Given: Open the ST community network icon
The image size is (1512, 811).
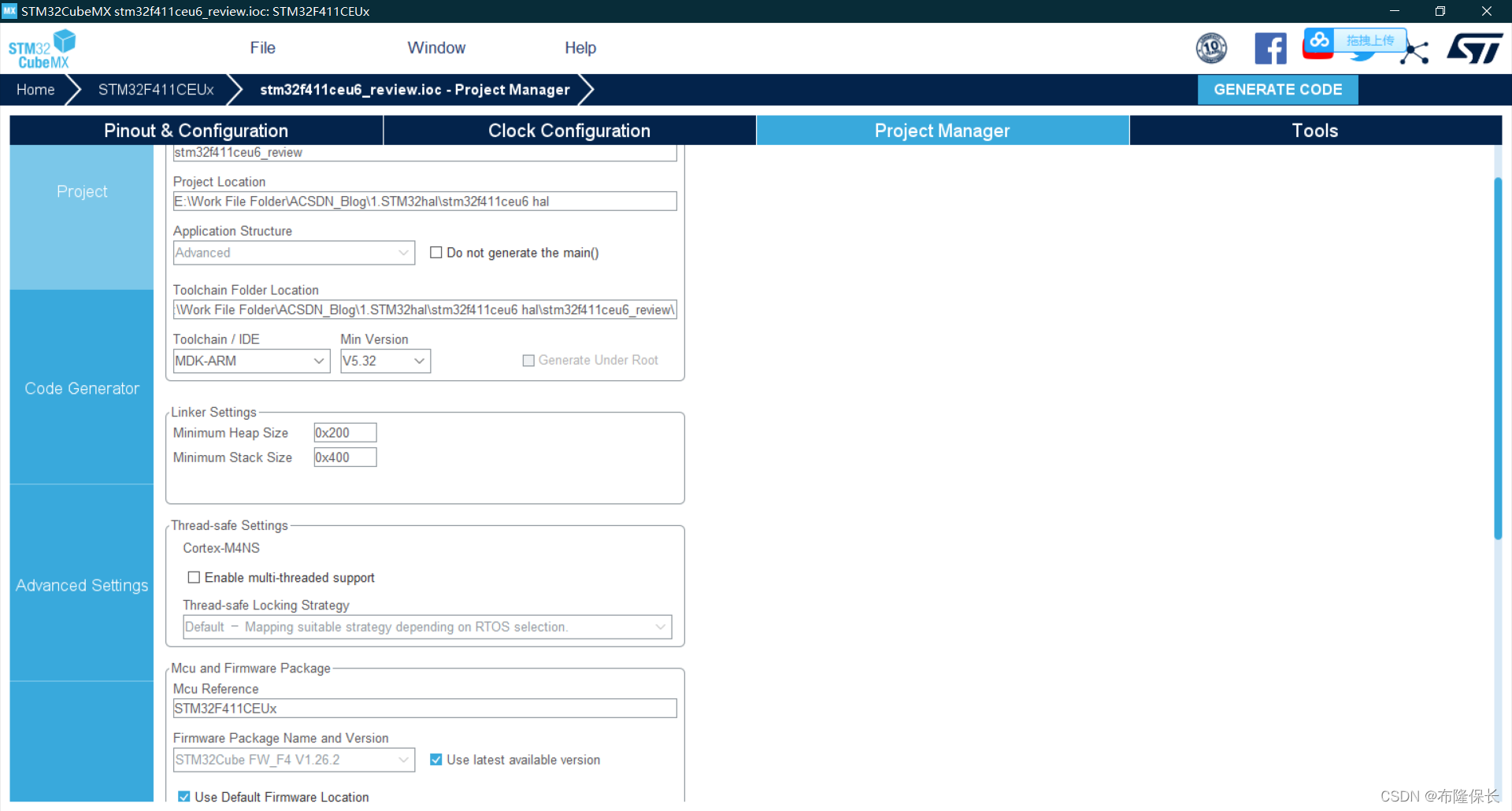Looking at the screenshot, I should [x=1415, y=52].
